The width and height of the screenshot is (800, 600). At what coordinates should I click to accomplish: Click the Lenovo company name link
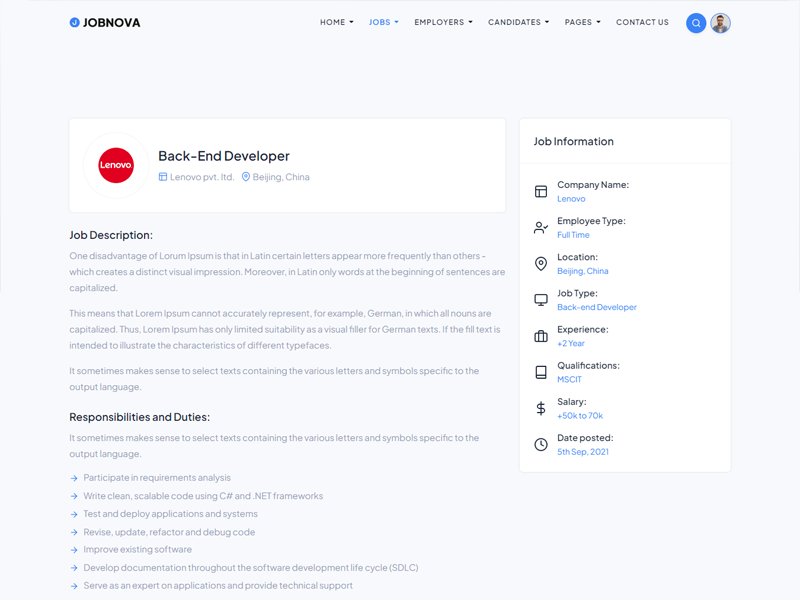tap(571, 199)
